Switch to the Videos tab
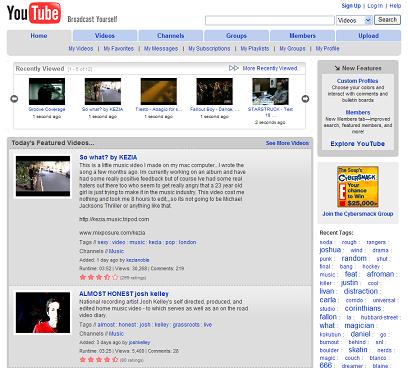The image size is (408, 368). tap(105, 36)
